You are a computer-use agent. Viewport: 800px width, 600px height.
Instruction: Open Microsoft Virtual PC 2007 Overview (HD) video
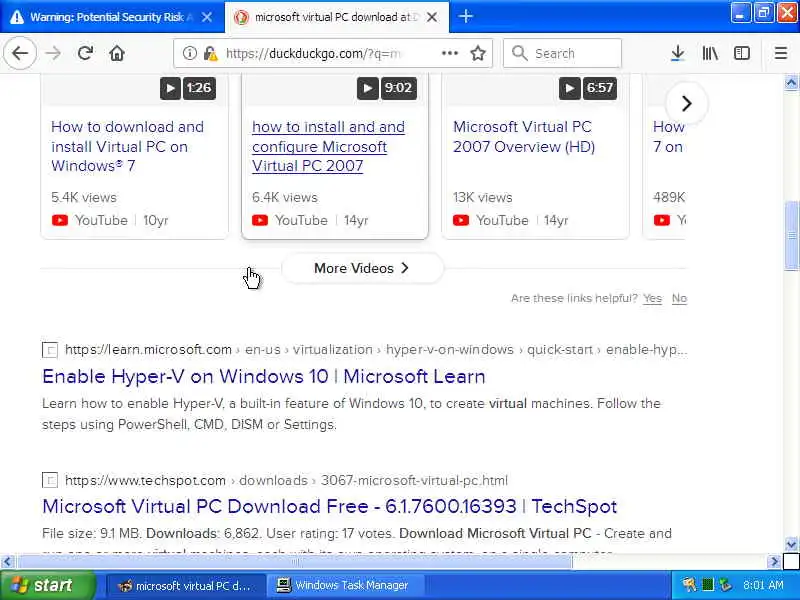point(524,136)
